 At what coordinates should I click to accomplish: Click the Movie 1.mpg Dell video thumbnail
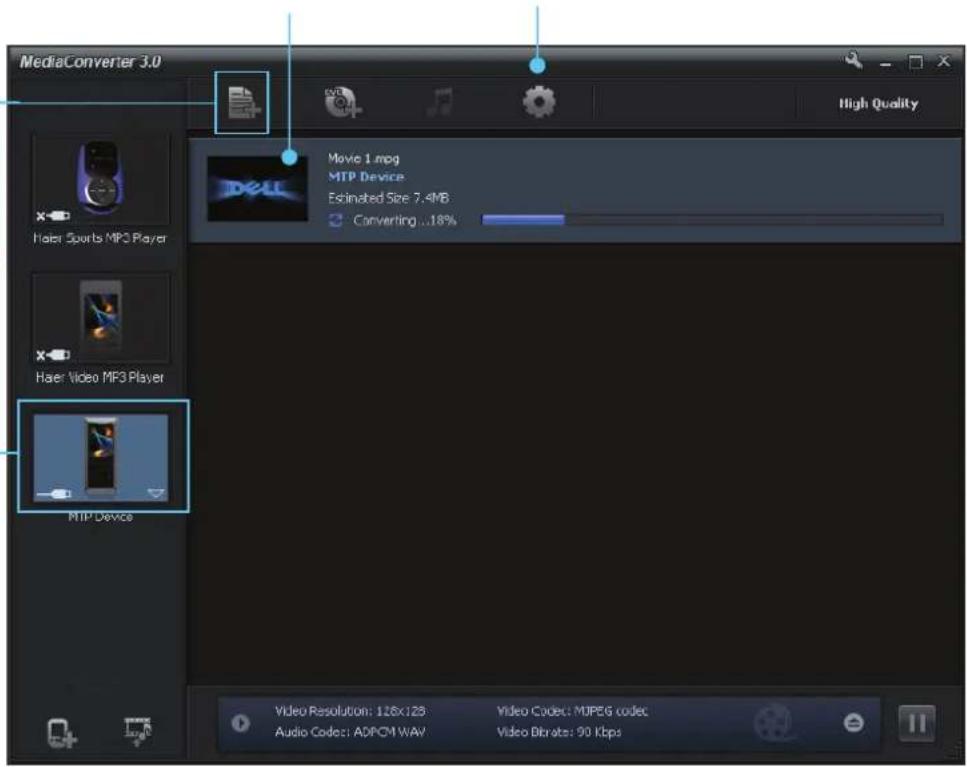pyautogui.click(x=257, y=188)
